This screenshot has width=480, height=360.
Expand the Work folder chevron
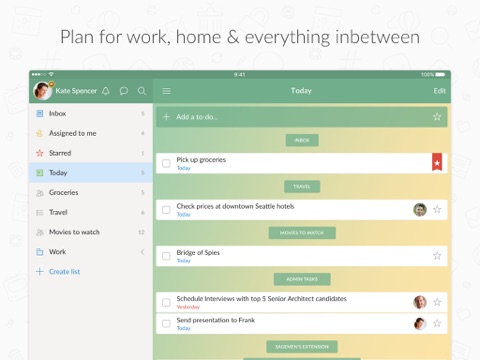coord(142,252)
